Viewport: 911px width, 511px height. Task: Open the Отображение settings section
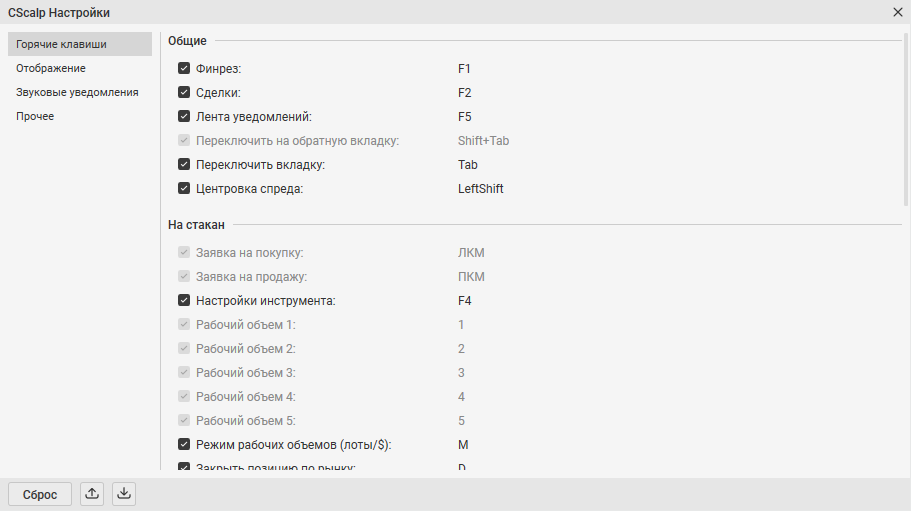(x=51, y=68)
